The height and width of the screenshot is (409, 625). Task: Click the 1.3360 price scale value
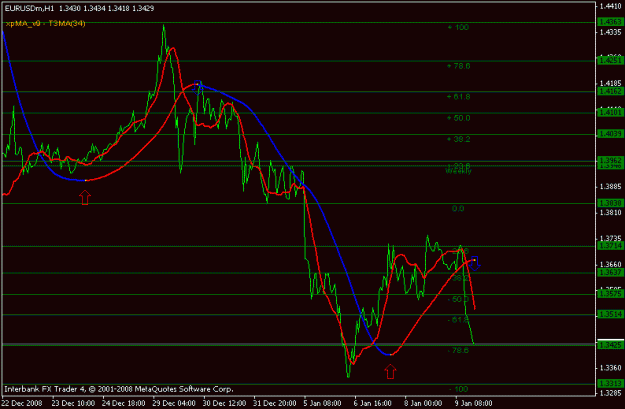click(610, 368)
